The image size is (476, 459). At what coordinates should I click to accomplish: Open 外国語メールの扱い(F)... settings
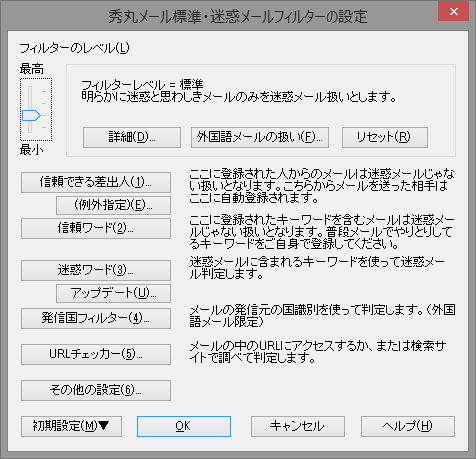pos(260,137)
